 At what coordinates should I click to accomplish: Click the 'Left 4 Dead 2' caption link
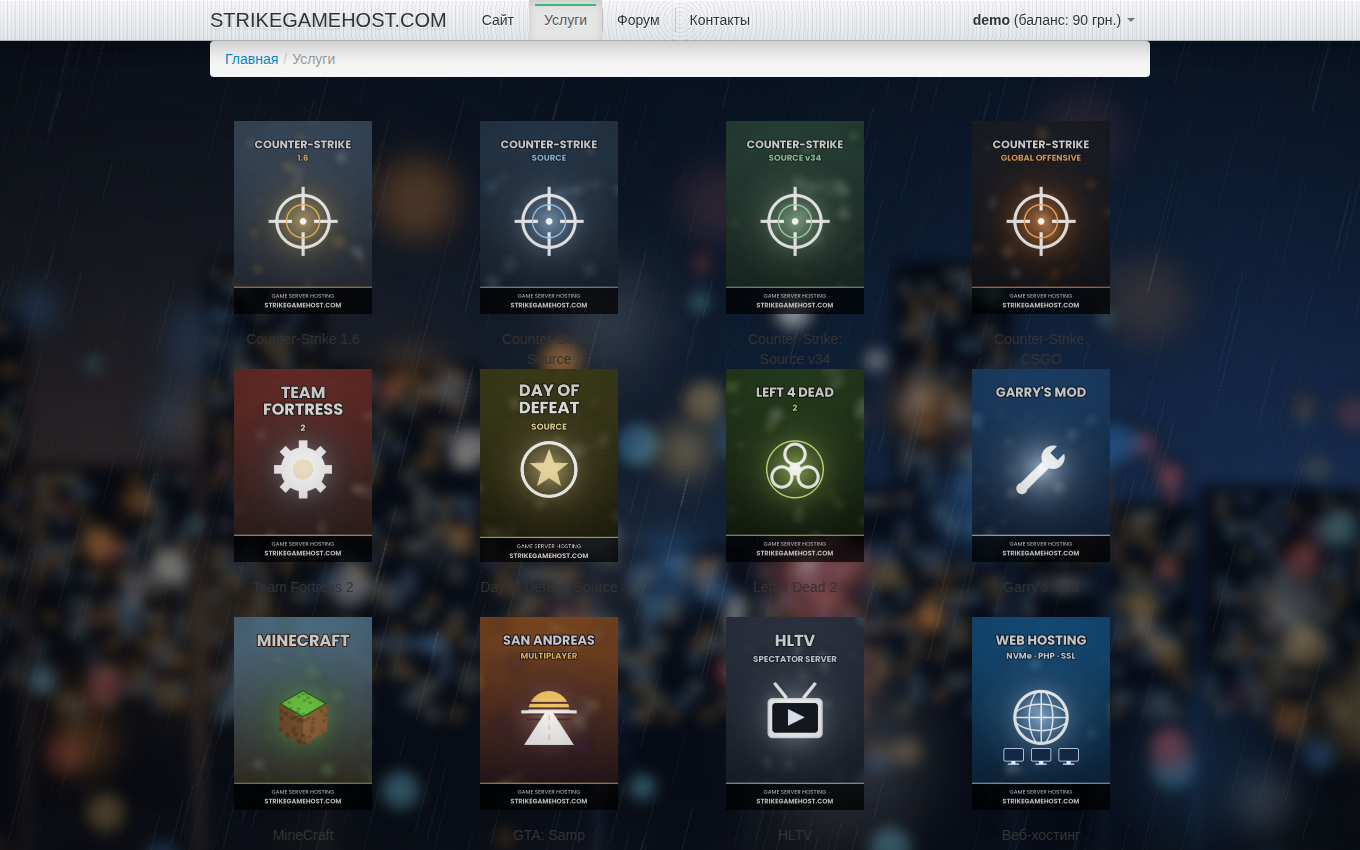pos(795,587)
